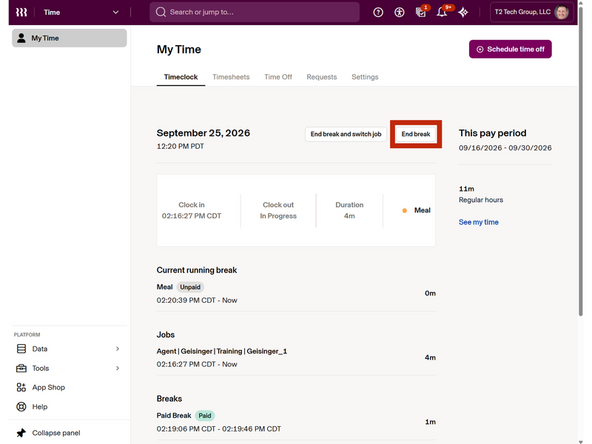Switch to the Time Off tab
This screenshot has height=444, width=592.
pos(278,77)
